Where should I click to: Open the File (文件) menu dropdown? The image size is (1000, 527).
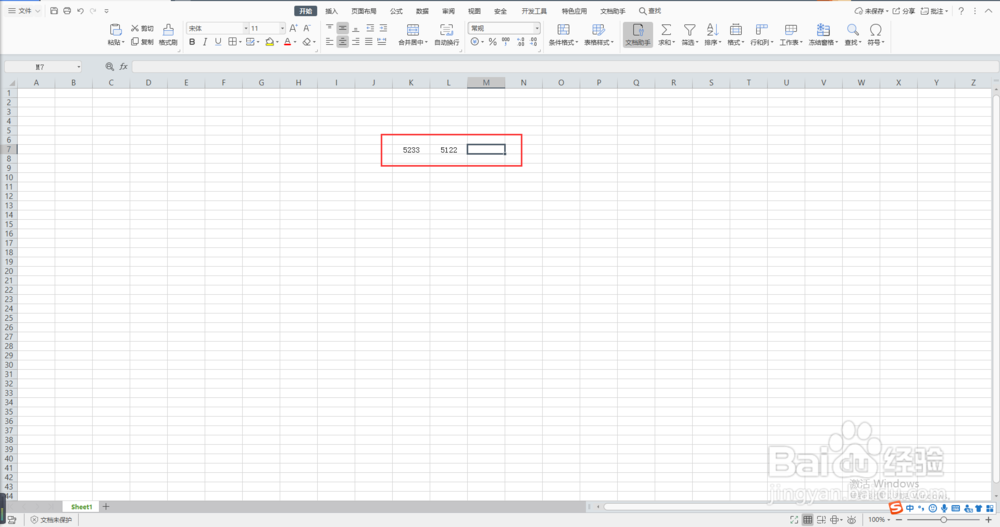(24, 11)
